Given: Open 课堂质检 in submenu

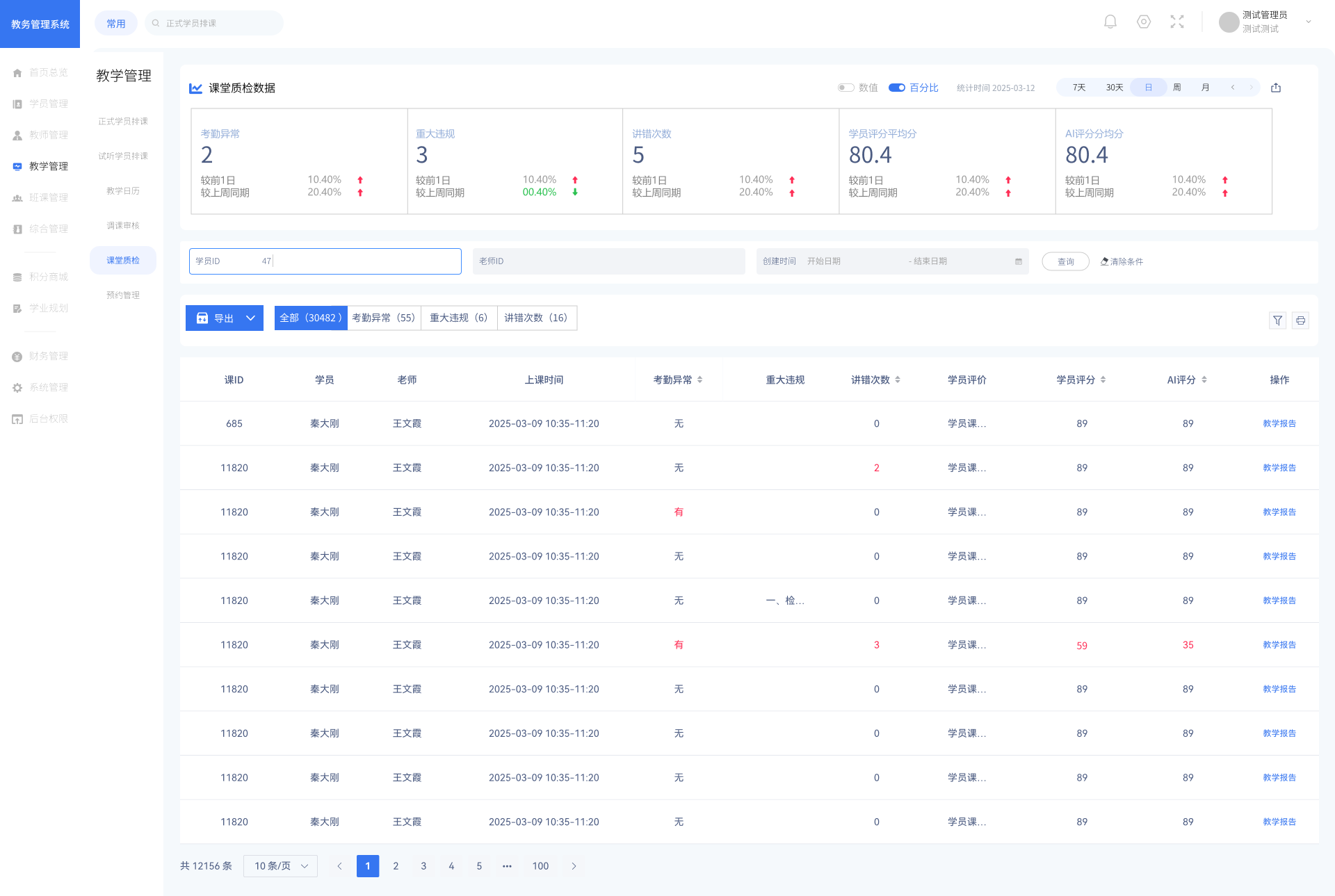Looking at the screenshot, I should (x=123, y=260).
